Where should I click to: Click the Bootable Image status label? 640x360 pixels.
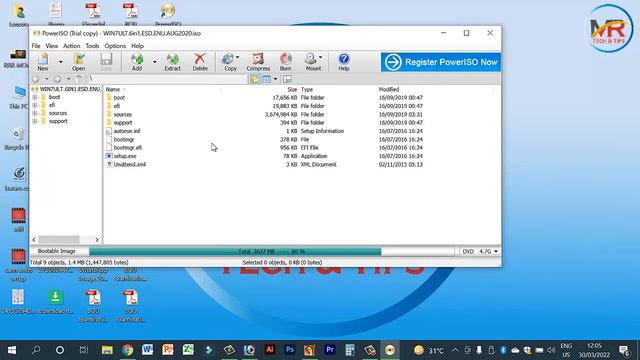(x=57, y=251)
